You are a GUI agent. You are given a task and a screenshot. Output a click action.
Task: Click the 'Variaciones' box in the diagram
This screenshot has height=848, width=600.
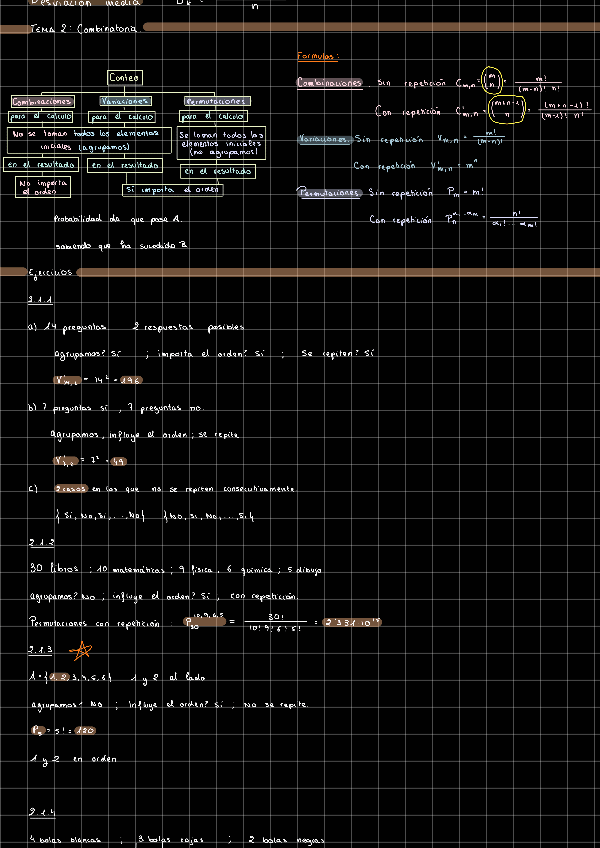click(x=125, y=101)
